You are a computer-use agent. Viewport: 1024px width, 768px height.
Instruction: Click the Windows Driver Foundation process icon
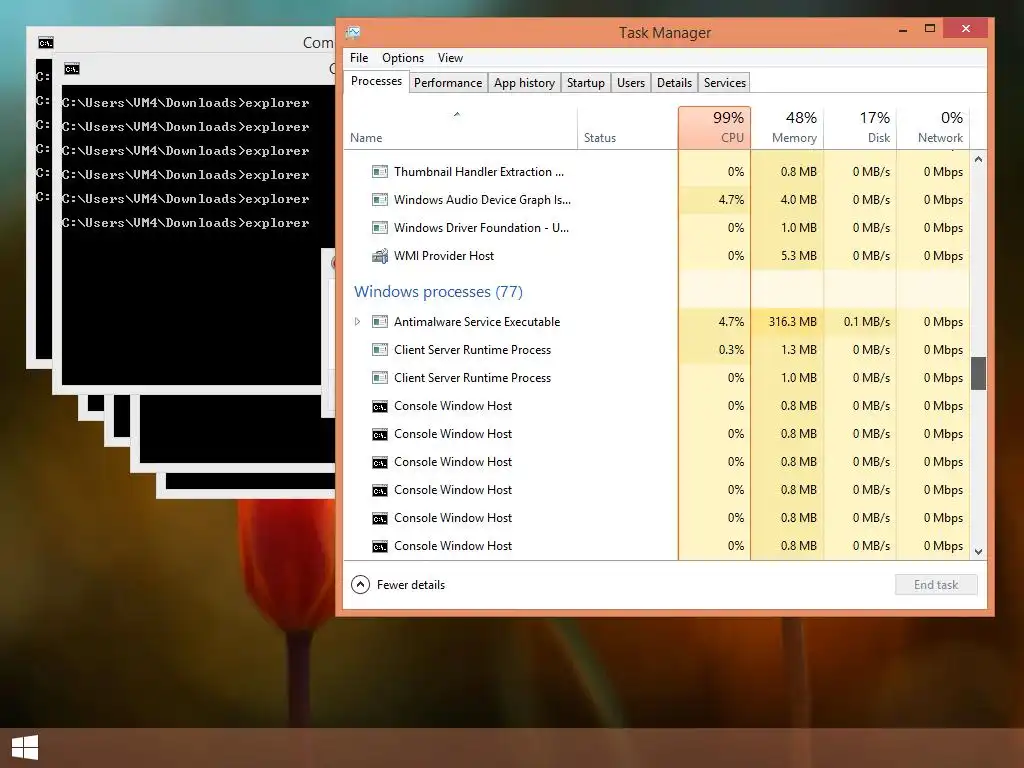coord(379,228)
